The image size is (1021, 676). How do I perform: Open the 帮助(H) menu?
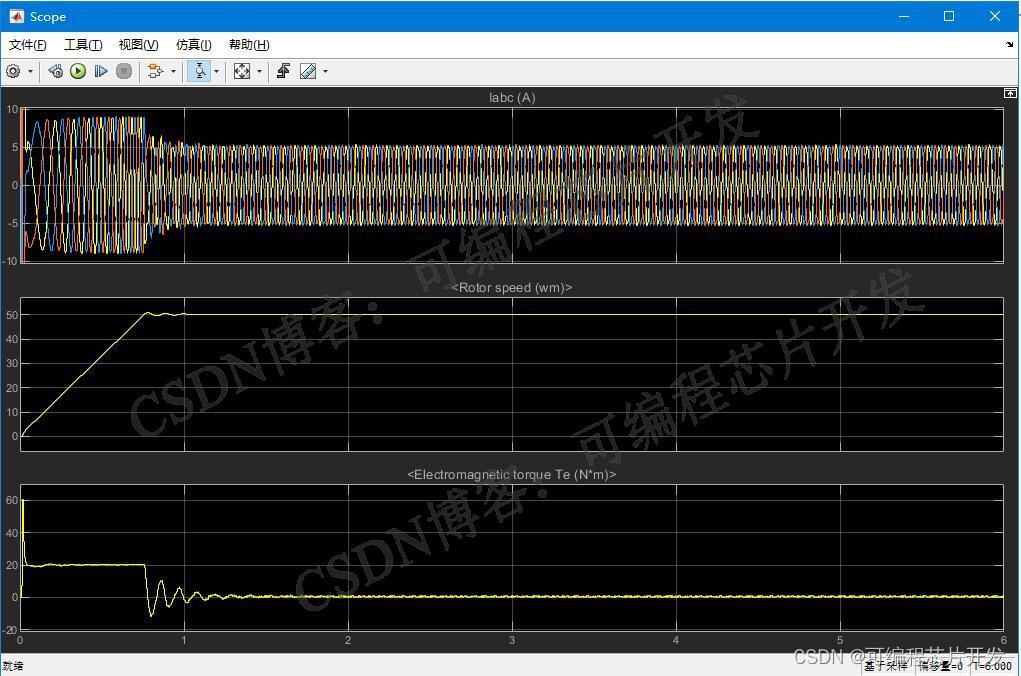tap(249, 44)
